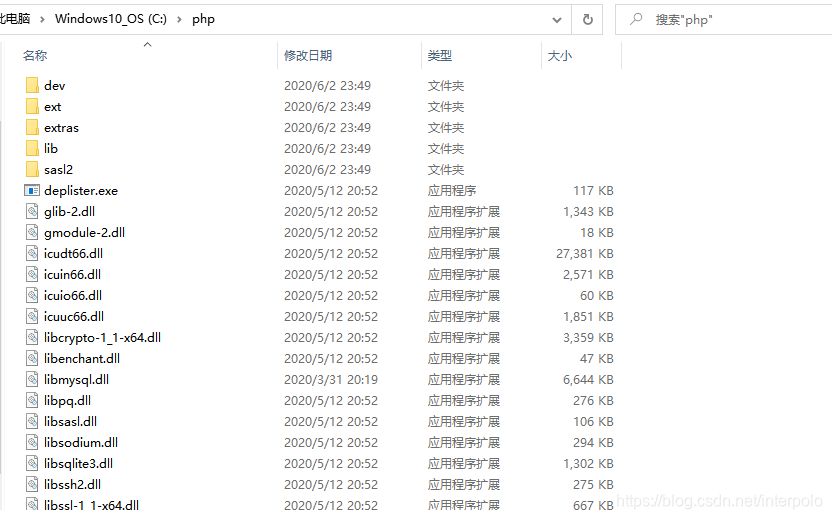
Task: Click the libsasl.dll file icon
Action: pyautogui.click(x=32, y=422)
